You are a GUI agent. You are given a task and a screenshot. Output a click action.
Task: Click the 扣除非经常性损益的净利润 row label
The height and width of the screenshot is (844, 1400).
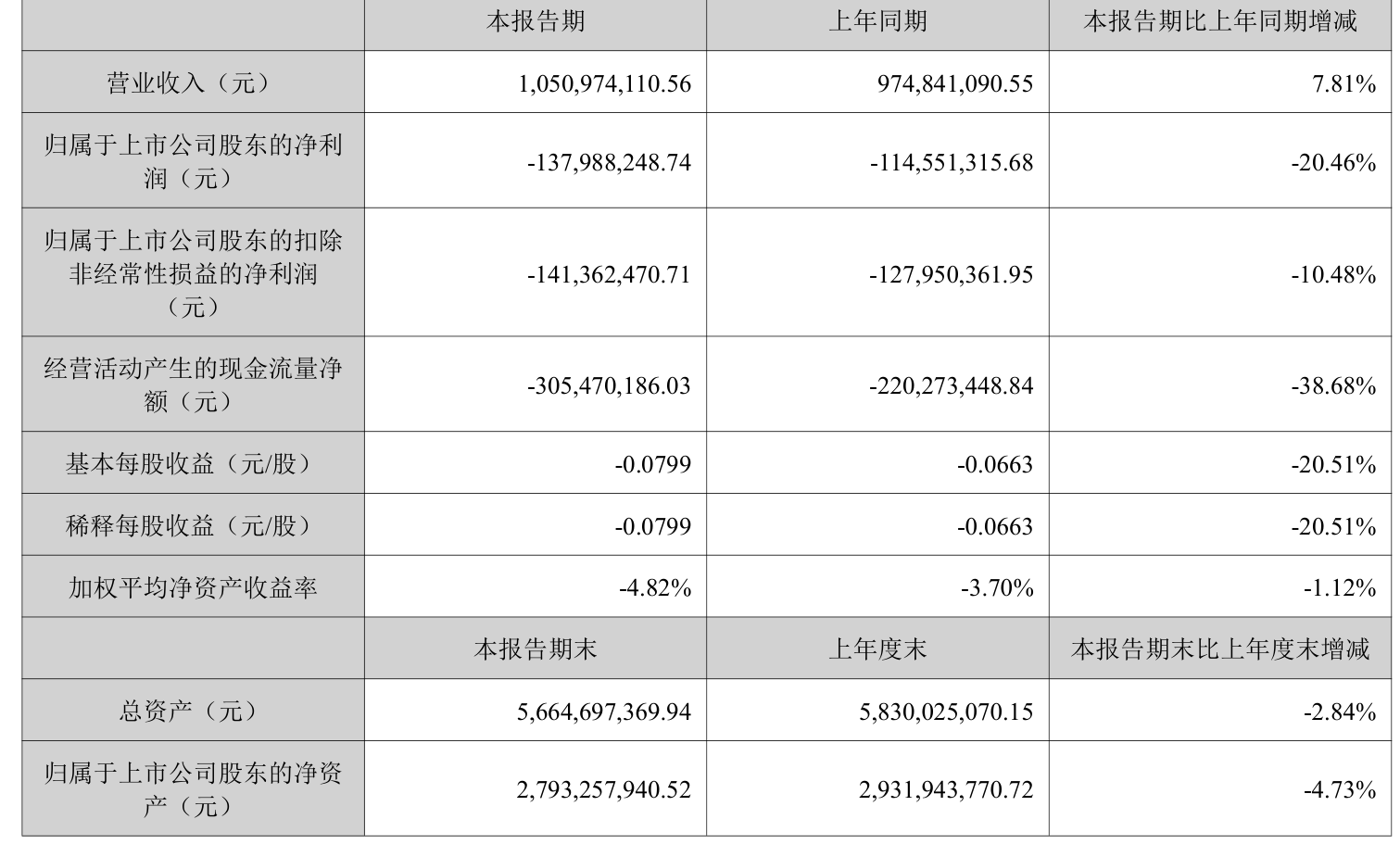[193, 273]
